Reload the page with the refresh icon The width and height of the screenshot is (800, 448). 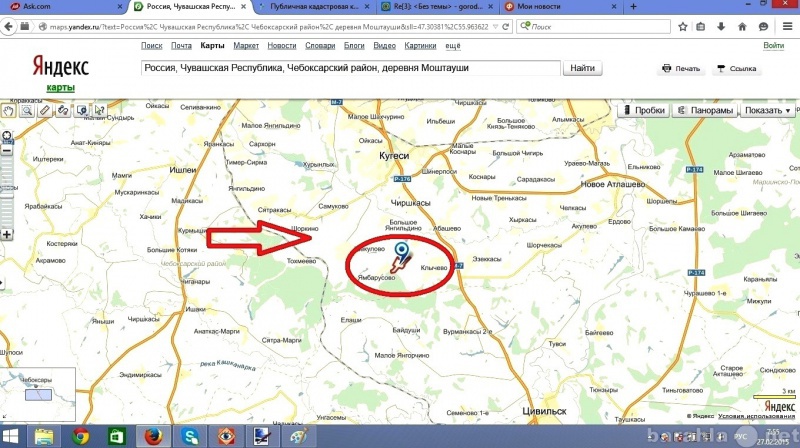pos(505,27)
